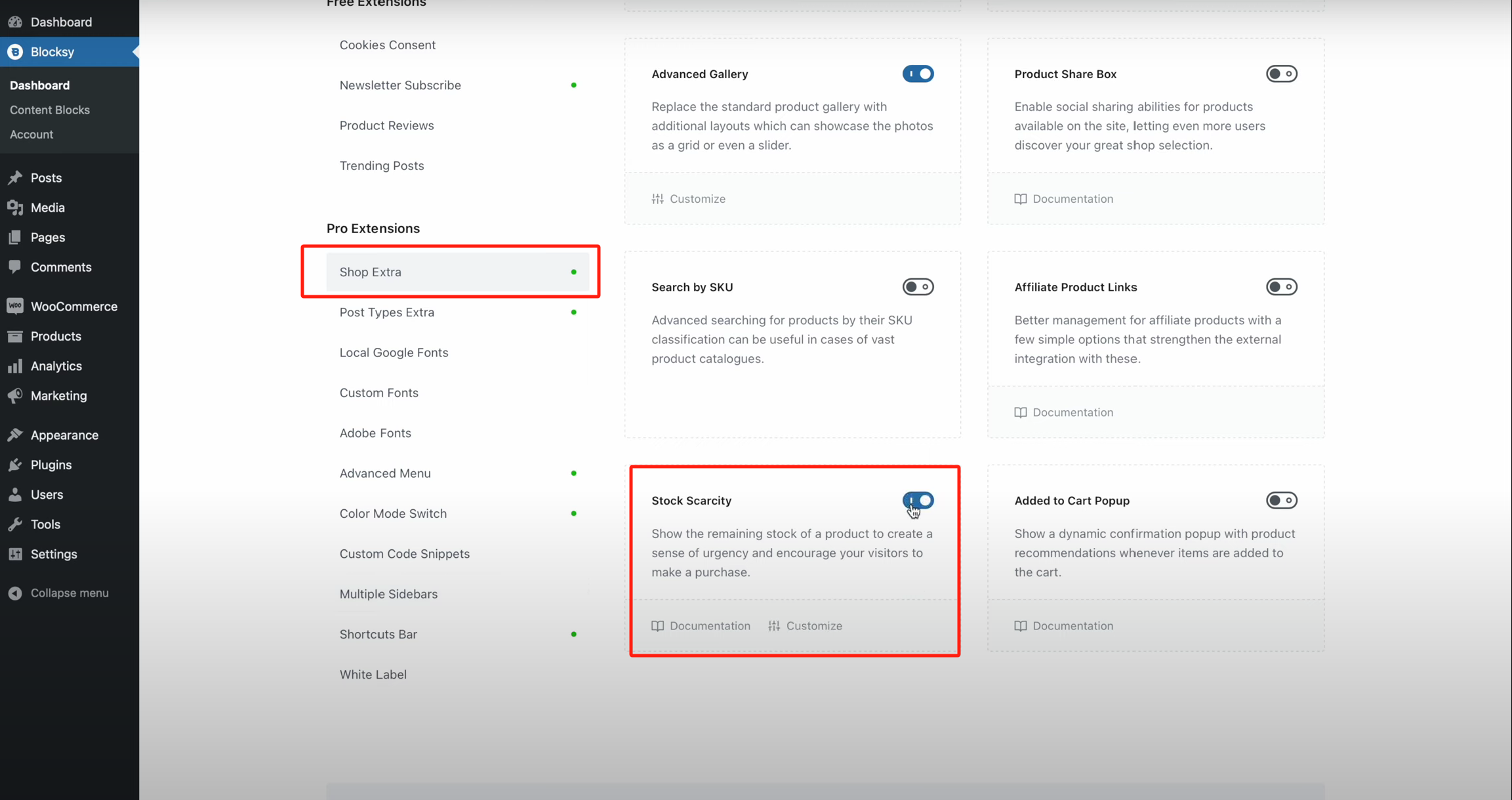Click the WooCommerce icon in the sidebar
Viewport: 1512px width, 800px height.
pos(15,306)
